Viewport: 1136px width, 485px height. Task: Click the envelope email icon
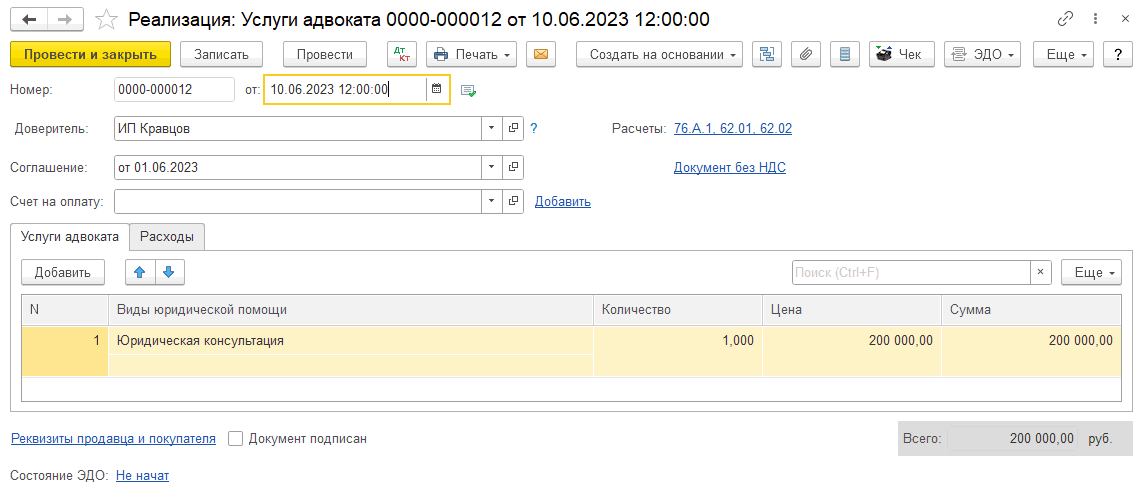tap(541, 54)
